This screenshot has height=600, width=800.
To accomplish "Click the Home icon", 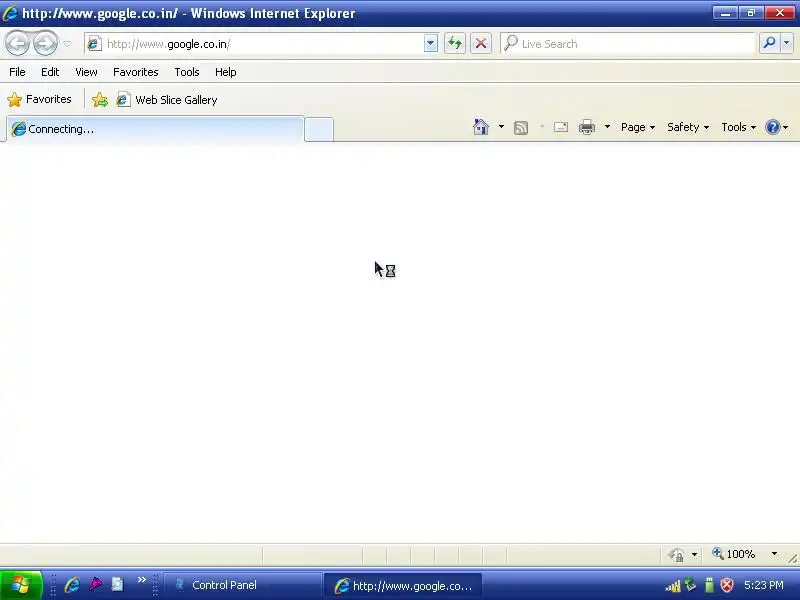I will tap(481, 127).
